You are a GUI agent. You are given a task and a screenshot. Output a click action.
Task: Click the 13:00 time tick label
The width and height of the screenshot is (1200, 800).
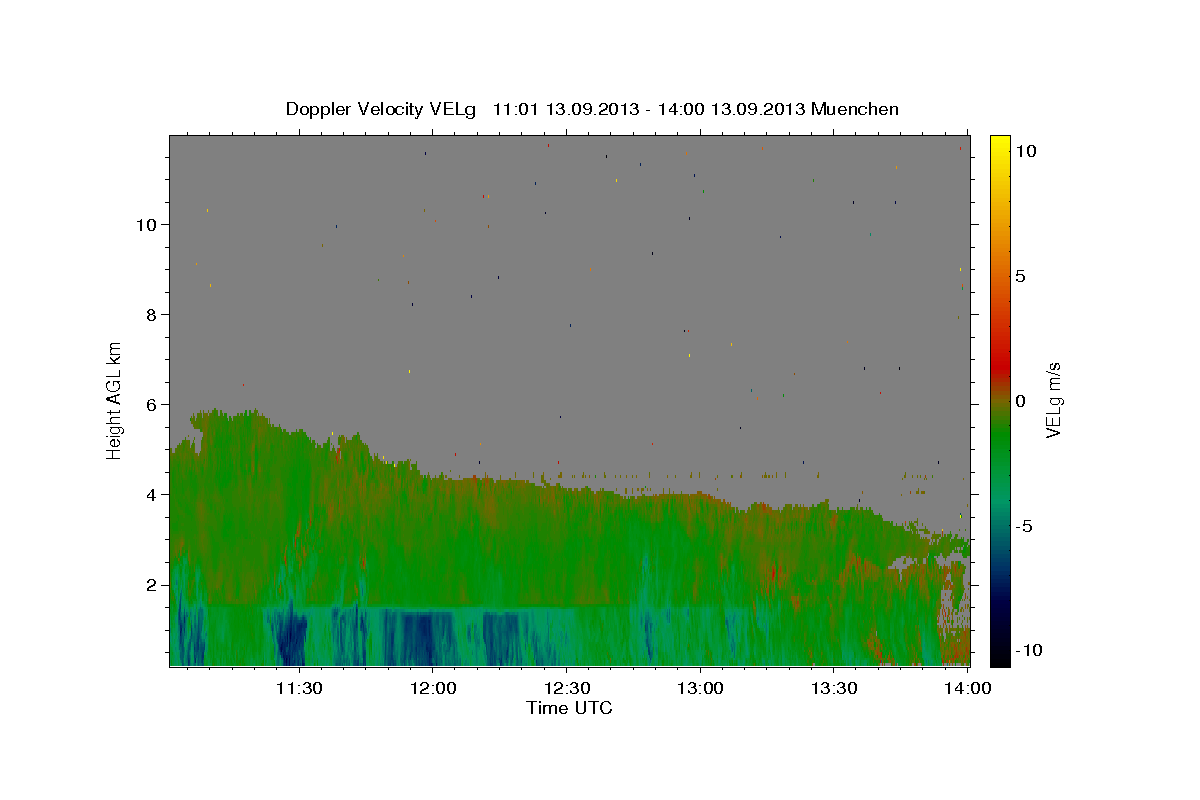700,688
